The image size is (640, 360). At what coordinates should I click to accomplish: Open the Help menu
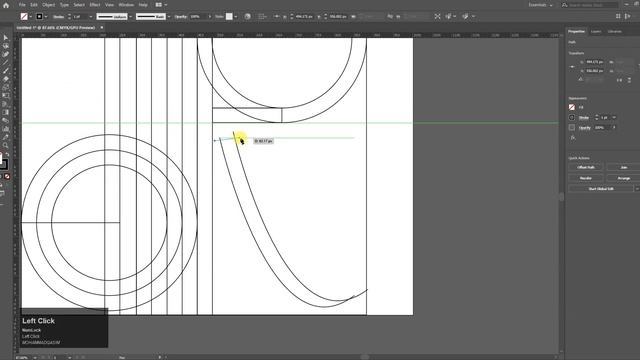(143, 5)
